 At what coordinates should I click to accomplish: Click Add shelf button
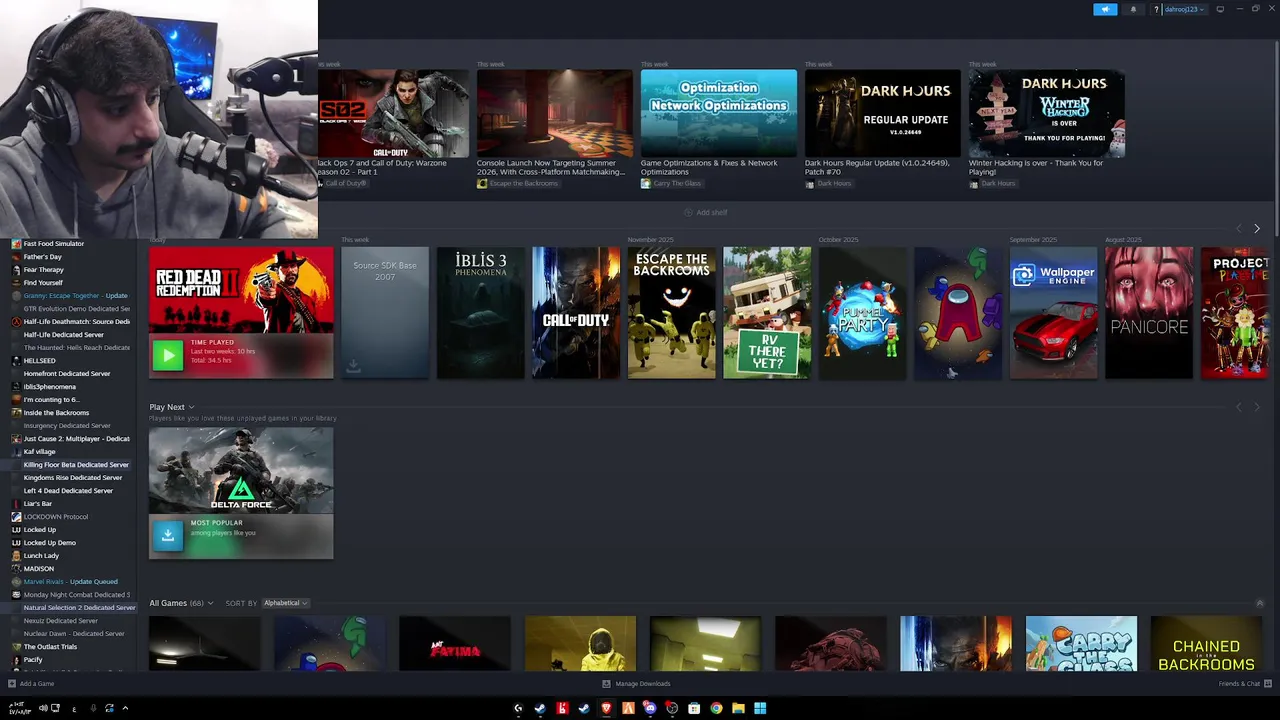(x=706, y=212)
